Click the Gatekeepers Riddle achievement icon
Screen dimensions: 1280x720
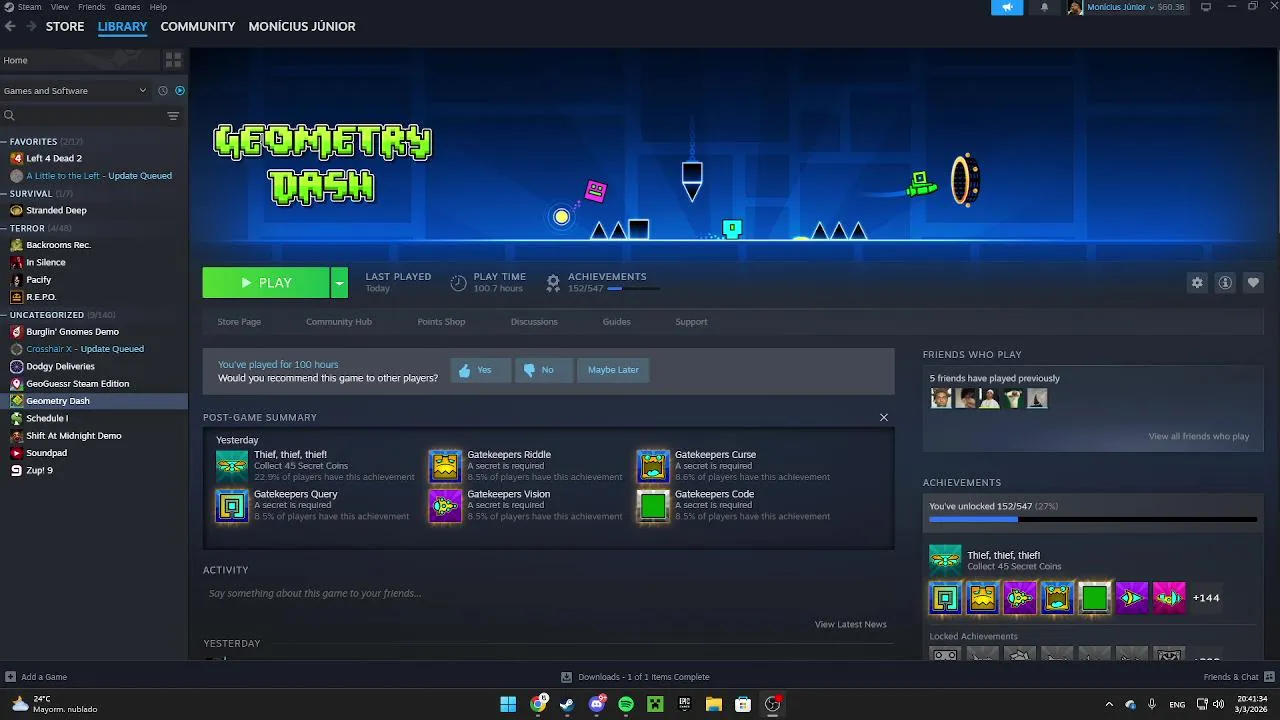pos(445,466)
